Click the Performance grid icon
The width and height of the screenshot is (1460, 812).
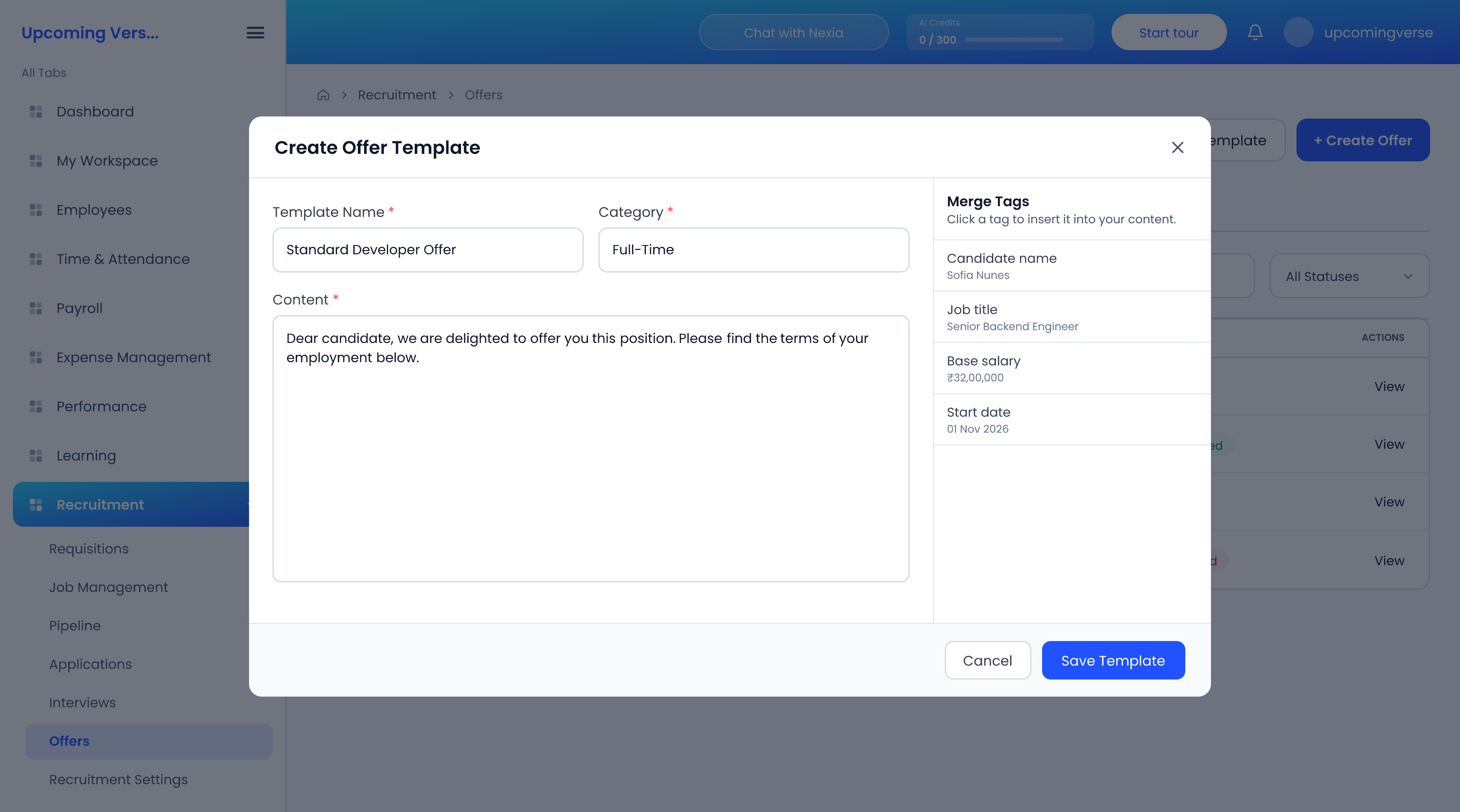coord(36,406)
